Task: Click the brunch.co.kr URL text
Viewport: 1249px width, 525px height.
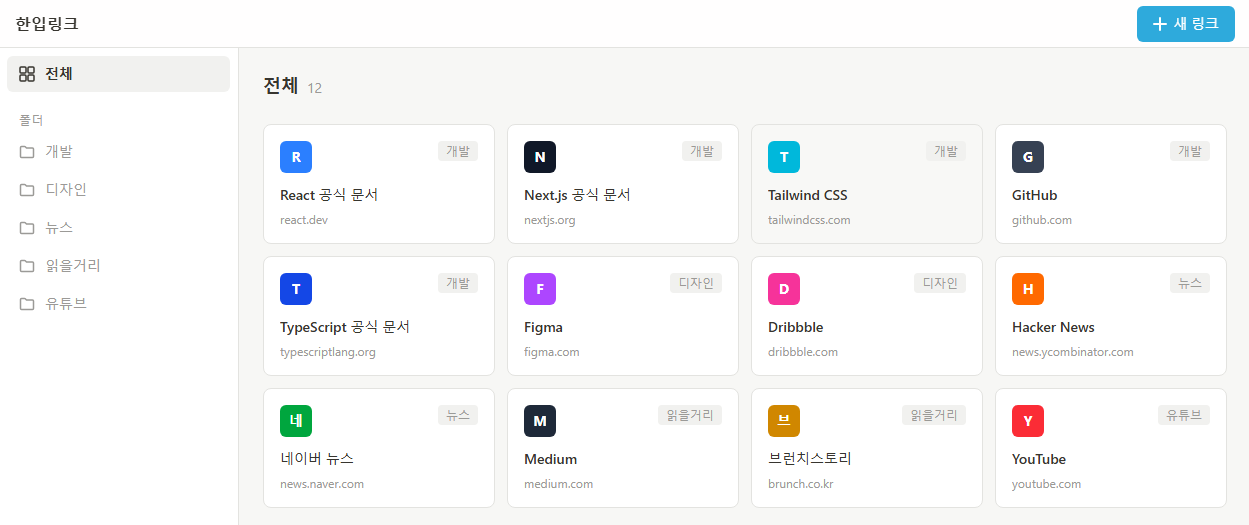Action: click(x=801, y=484)
